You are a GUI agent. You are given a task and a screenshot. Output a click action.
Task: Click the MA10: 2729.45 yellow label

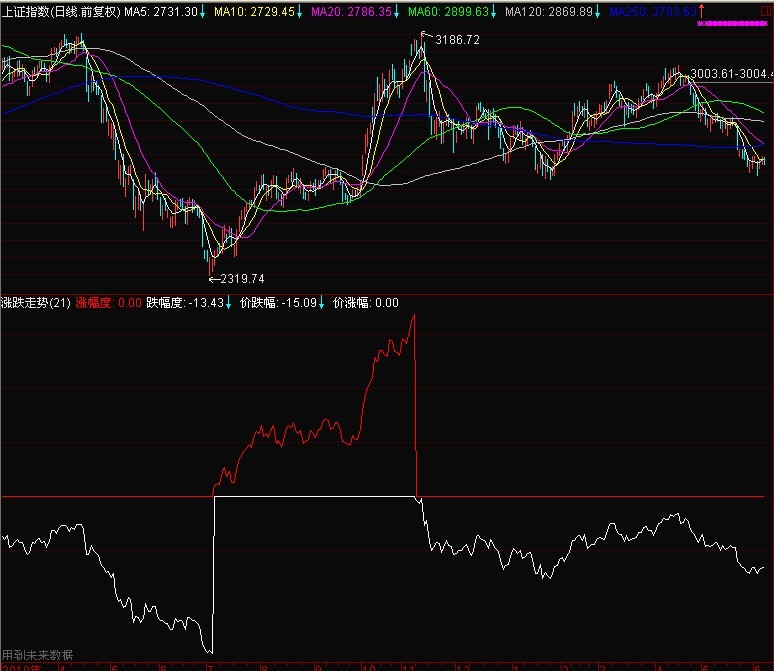tap(254, 11)
